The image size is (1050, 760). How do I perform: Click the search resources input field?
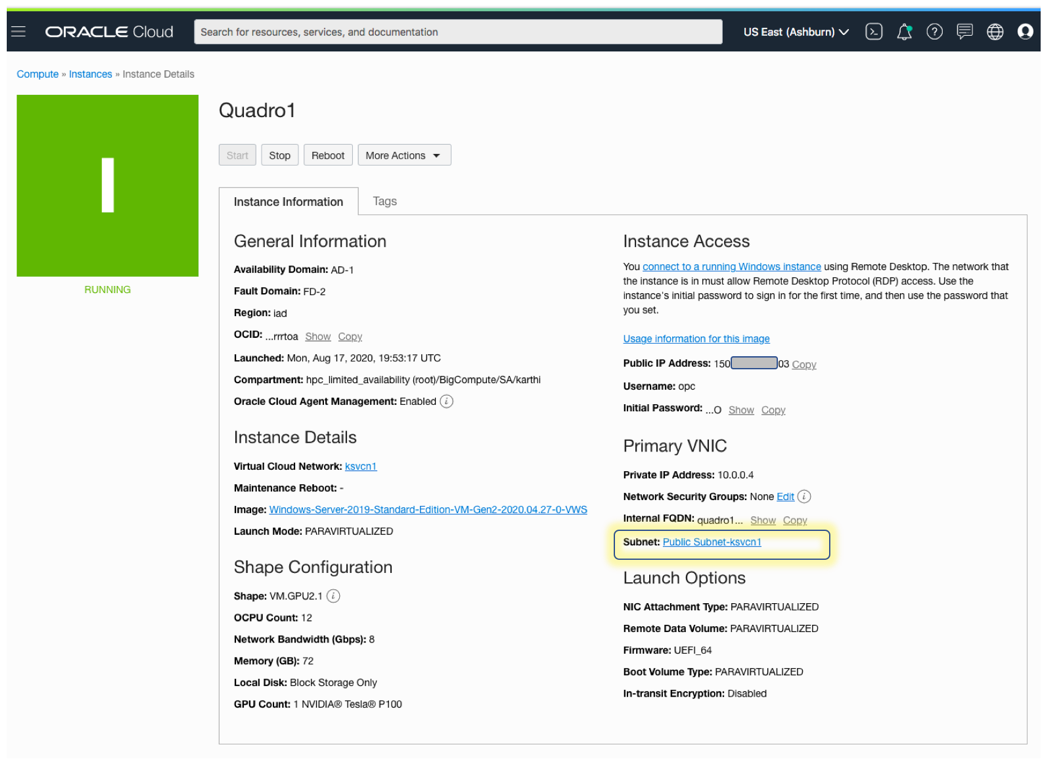click(457, 31)
